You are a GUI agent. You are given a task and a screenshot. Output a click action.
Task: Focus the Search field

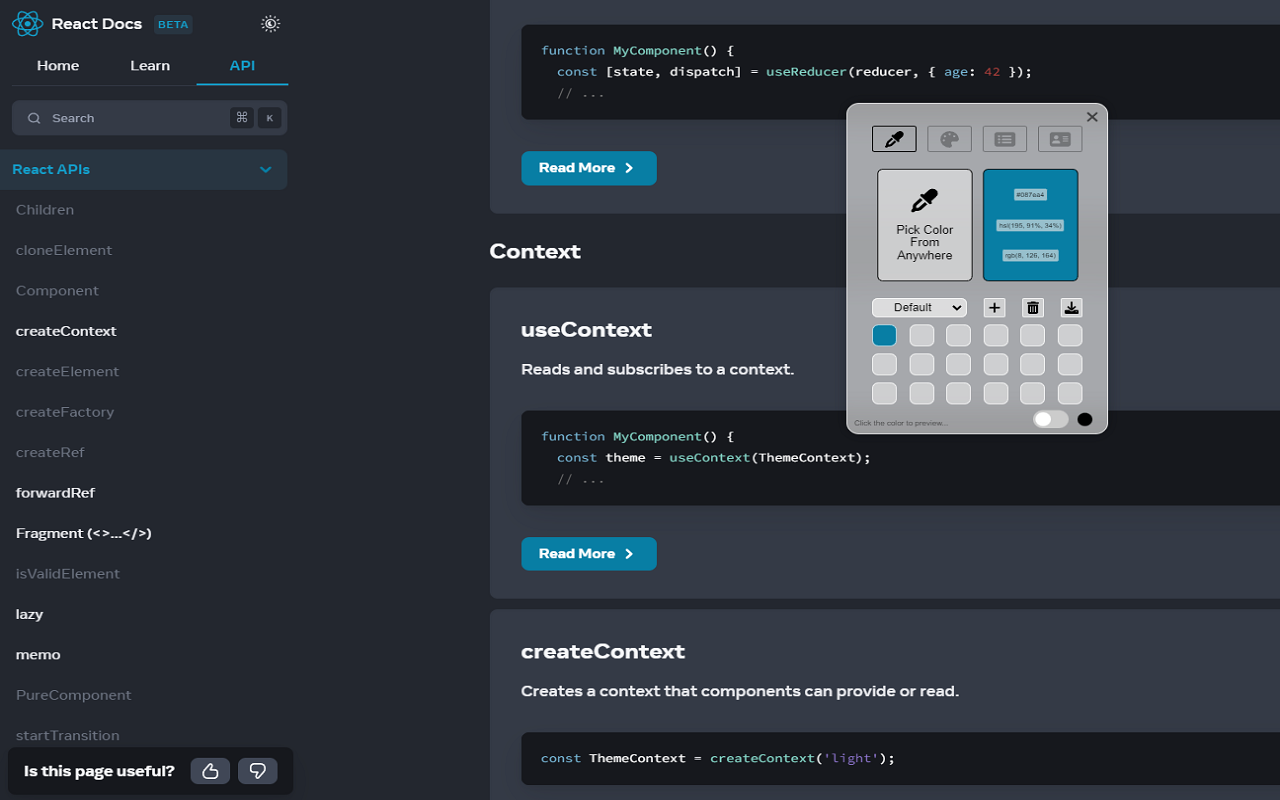tap(150, 118)
